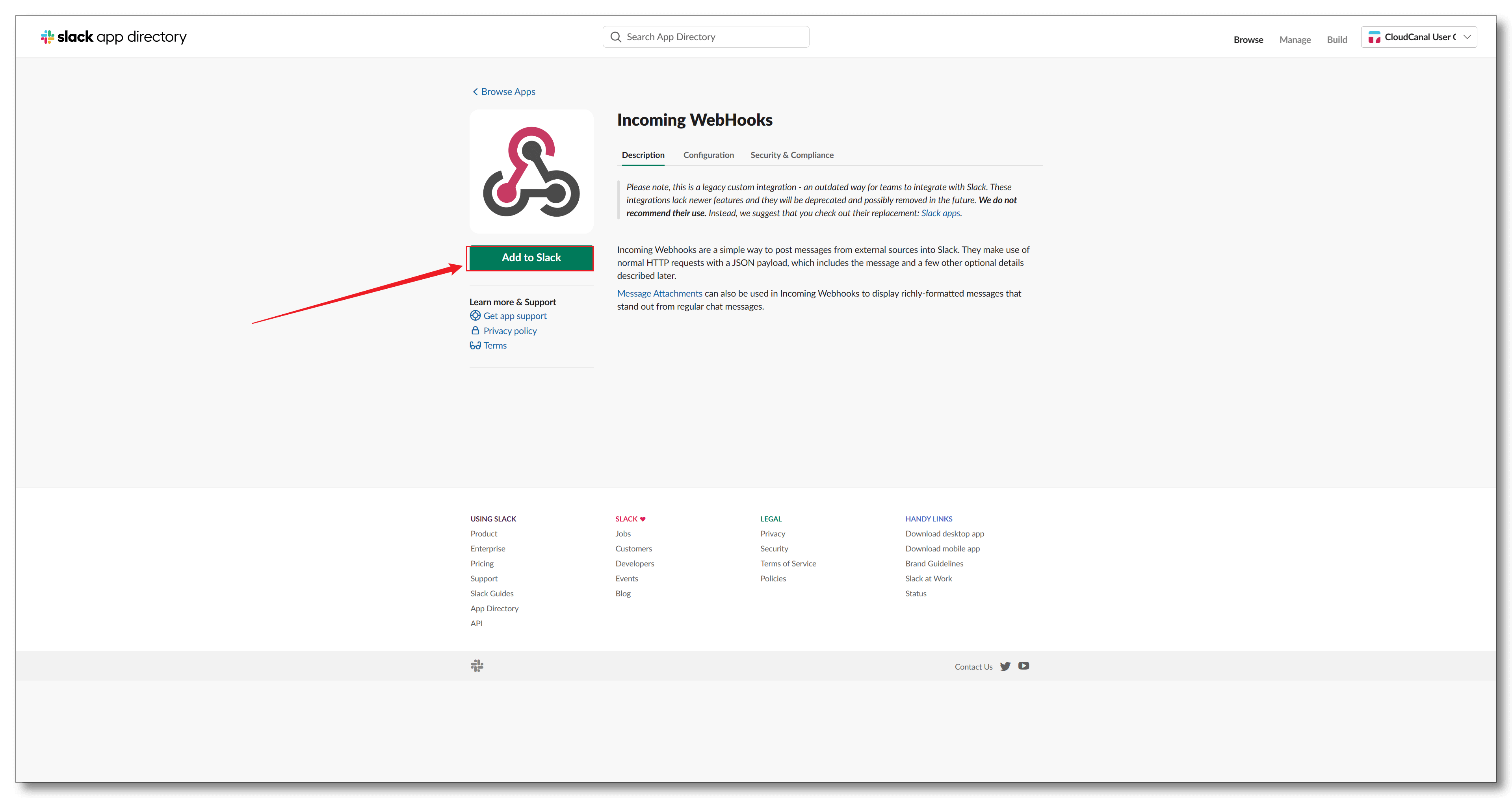Open the Twitter icon in footer
1512x798 pixels.
[1005, 666]
